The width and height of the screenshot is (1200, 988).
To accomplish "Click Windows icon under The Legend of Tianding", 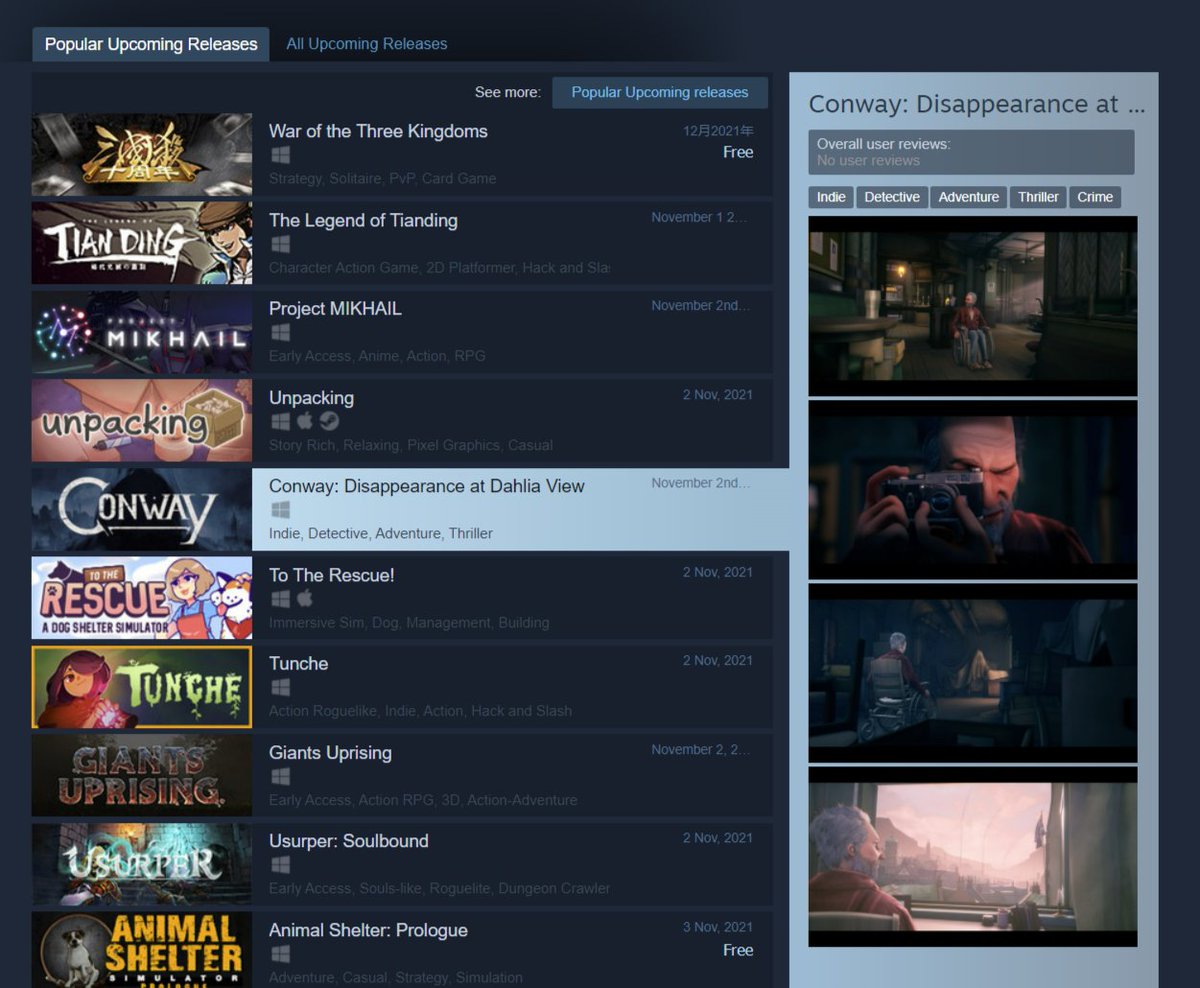I will pos(280,244).
